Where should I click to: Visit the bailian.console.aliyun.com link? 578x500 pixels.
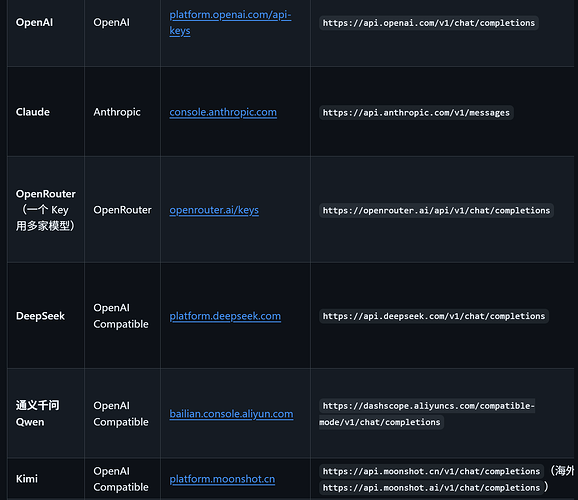point(231,414)
